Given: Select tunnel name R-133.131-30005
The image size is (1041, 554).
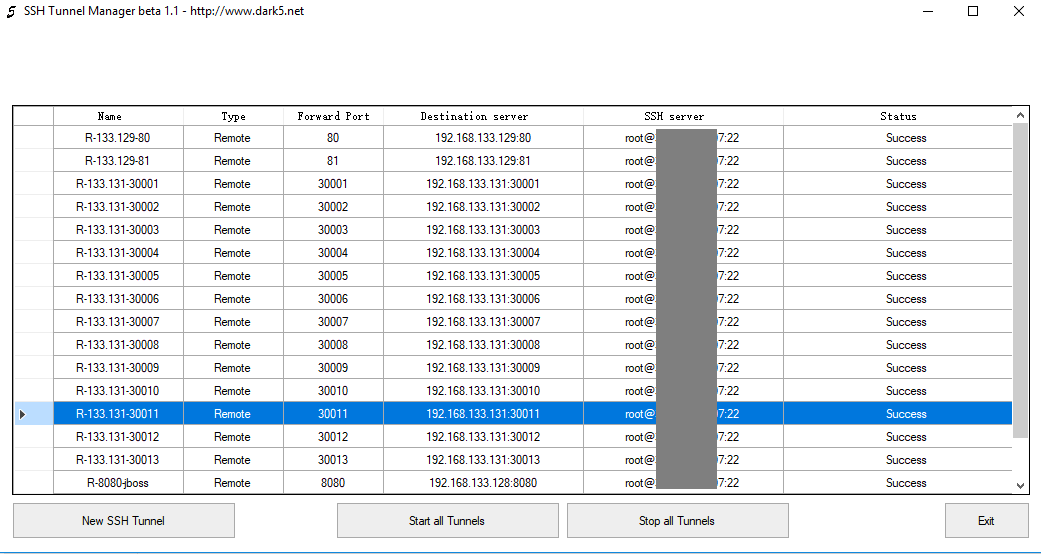Looking at the screenshot, I should point(118,276).
